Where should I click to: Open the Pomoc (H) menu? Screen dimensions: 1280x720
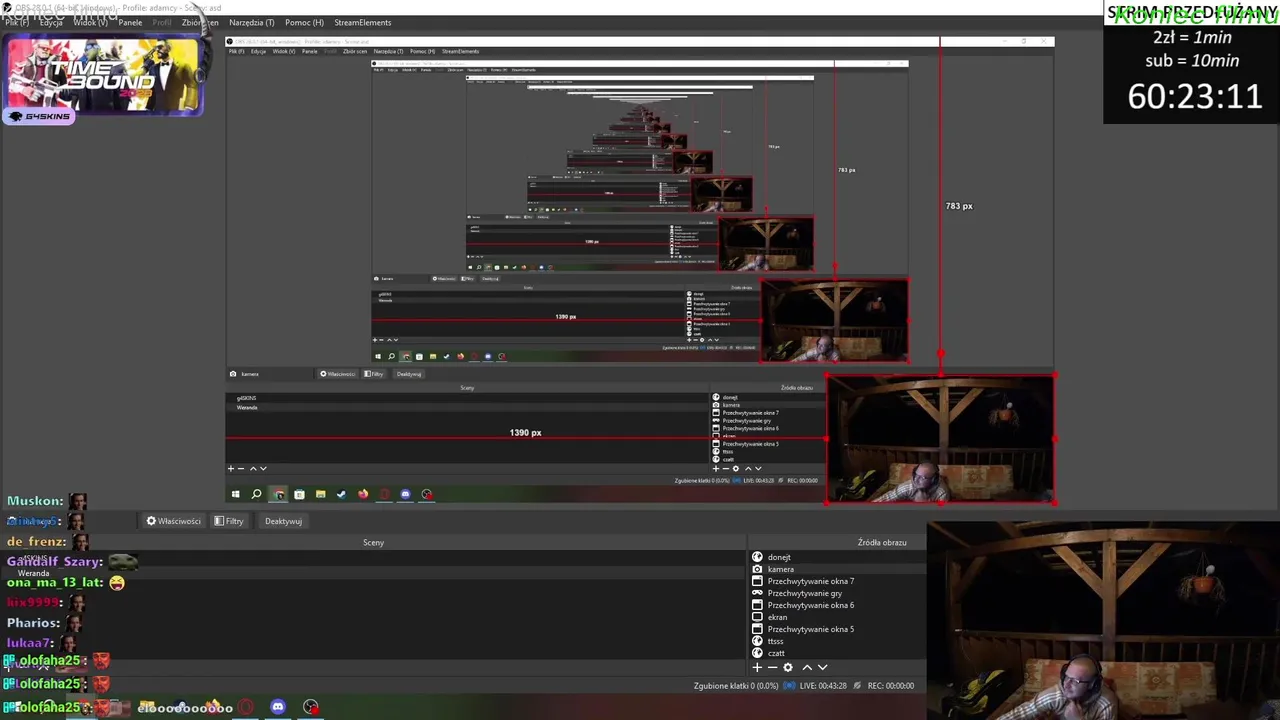(304, 22)
